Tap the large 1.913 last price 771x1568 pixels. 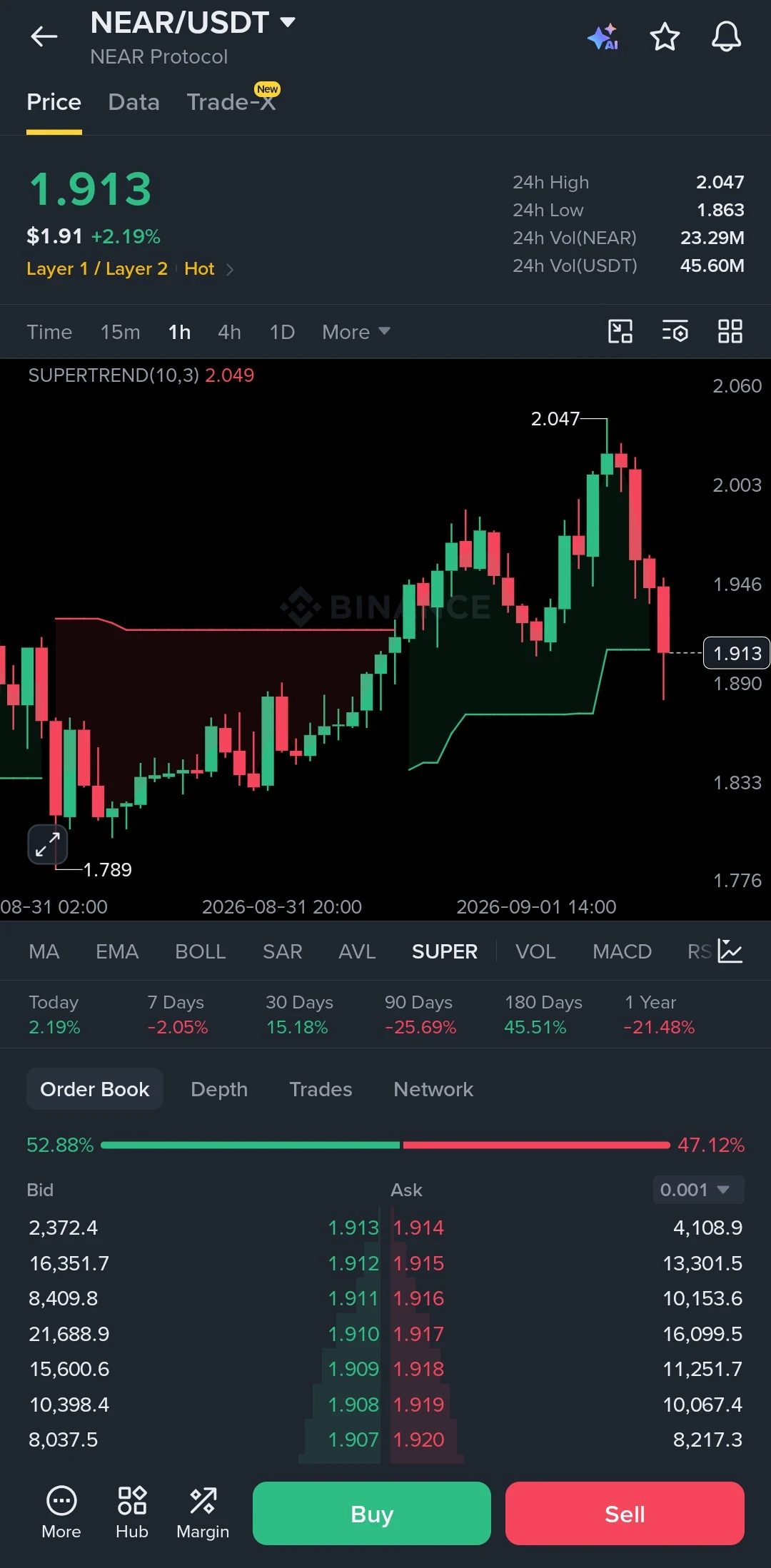[x=90, y=190]
